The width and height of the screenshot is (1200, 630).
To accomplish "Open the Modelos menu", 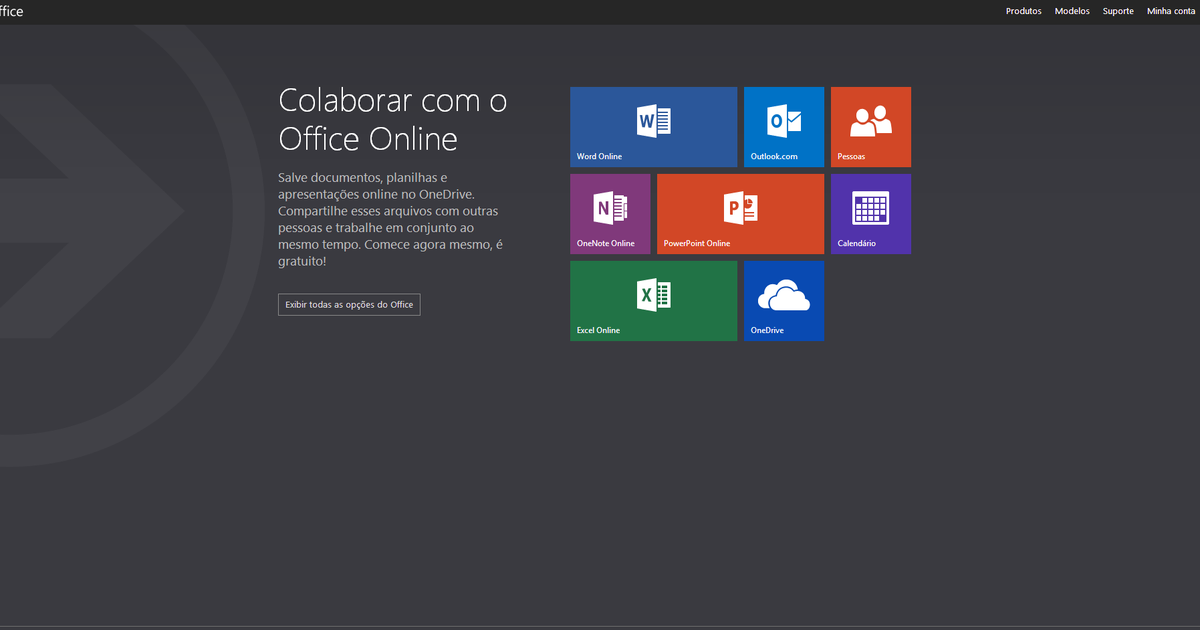I will tap(1071, 11).
